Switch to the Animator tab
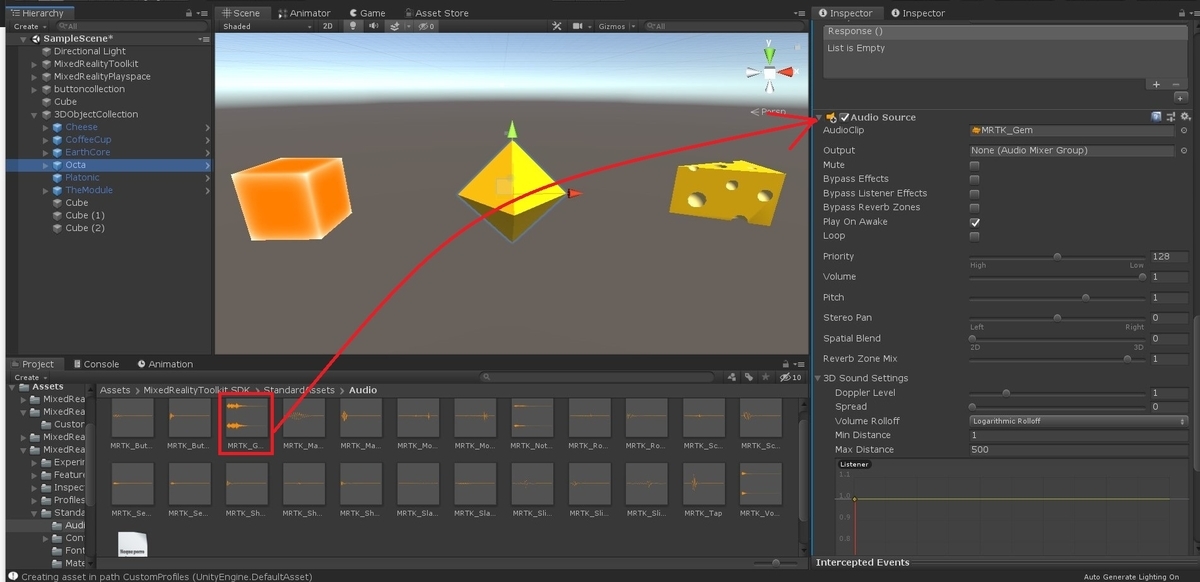Image resolution: width=1200 pixels, height=582 pixels. click(x=305, y=13)
